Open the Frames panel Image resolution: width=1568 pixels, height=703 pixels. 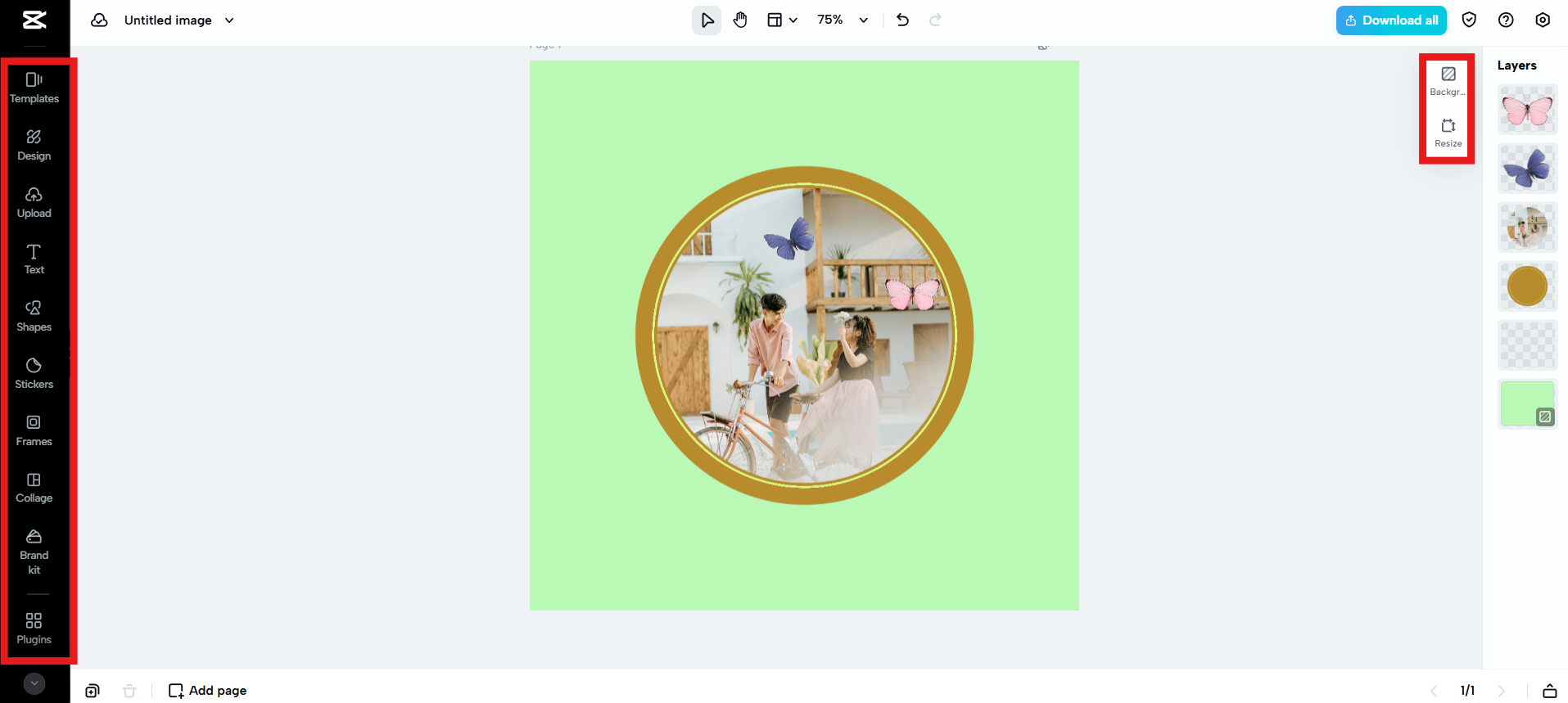34,431
